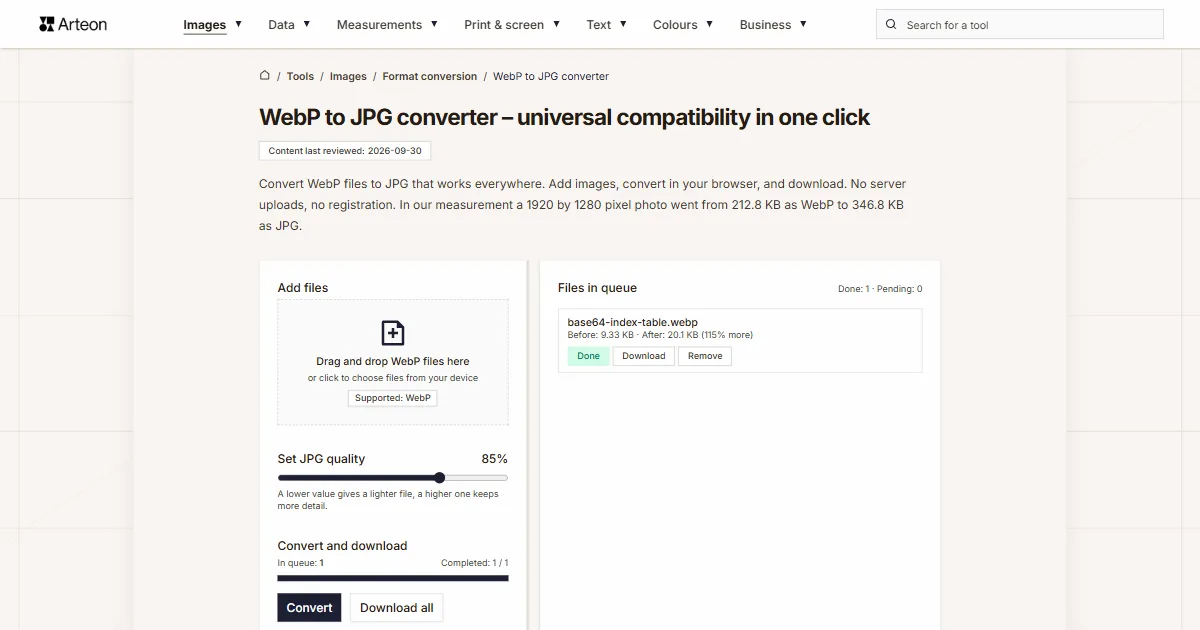Click the Content last reviewed date badge
The image size is (1200, 630).
345,151
